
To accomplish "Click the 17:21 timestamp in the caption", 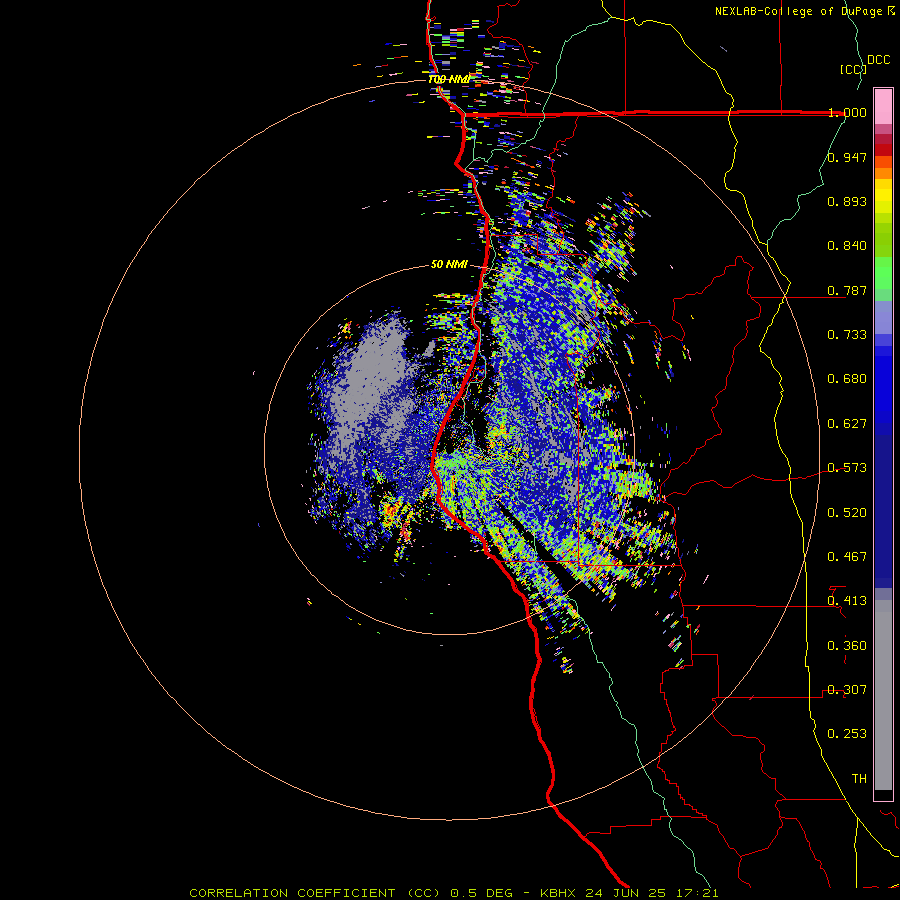I will tap(696, 893).
